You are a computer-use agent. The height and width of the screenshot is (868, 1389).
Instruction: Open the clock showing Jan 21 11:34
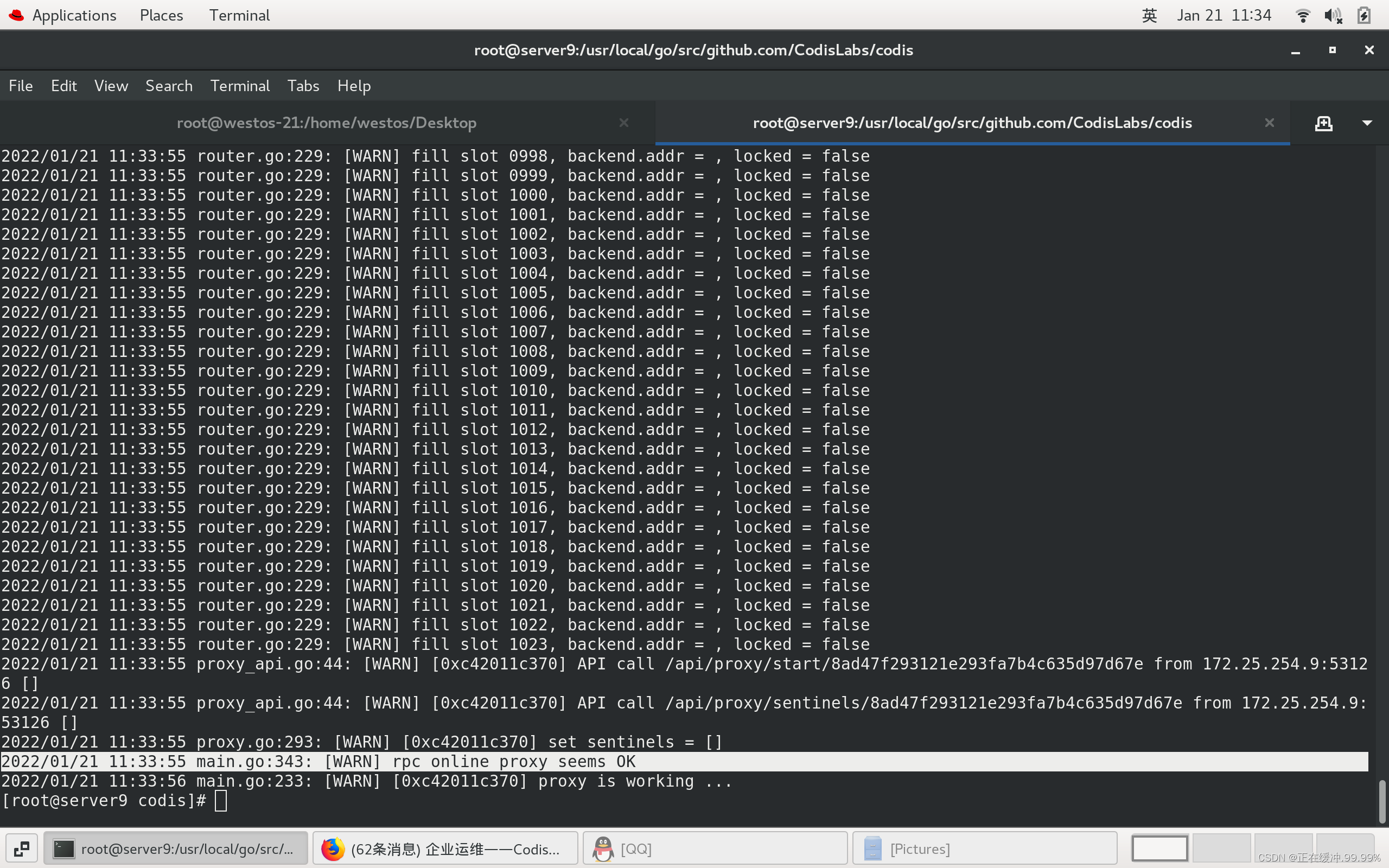(x=1224, y=15)
